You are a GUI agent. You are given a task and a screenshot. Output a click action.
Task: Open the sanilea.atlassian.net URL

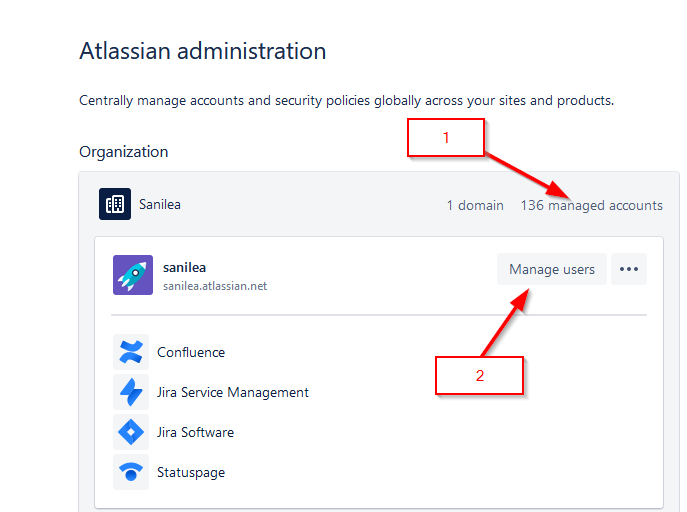[215, 286]
